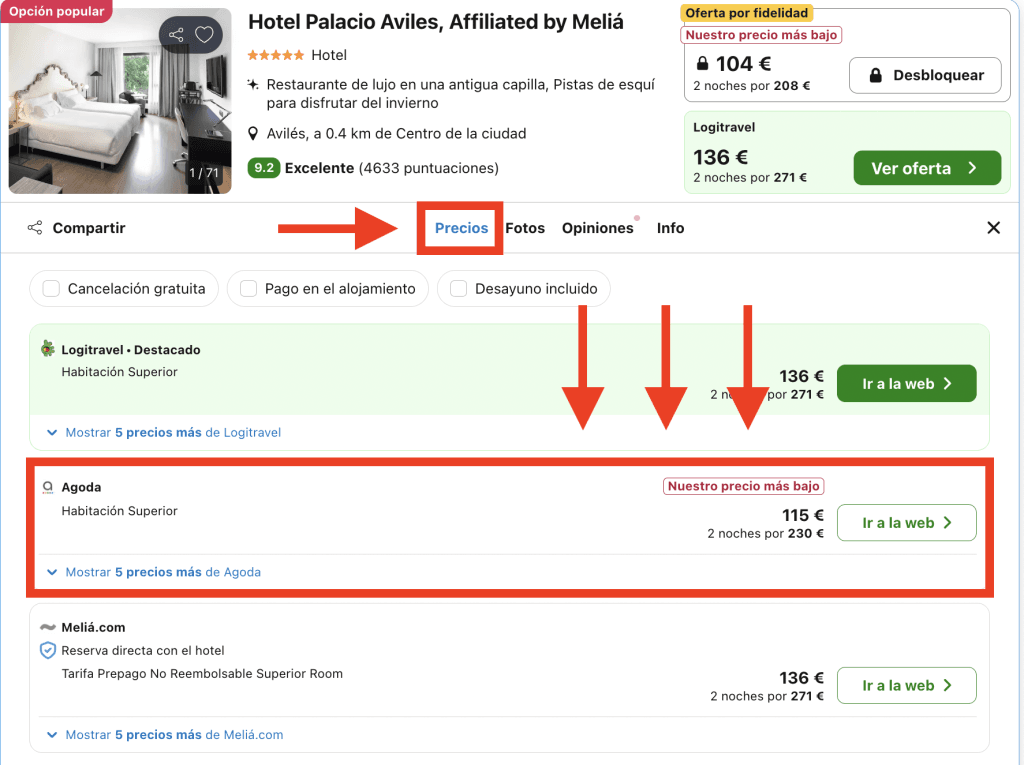Viewport: 1024px width, 765px height.
Task: Toggle Pago en el alojamiento checkbox
Action: point(249,289)
